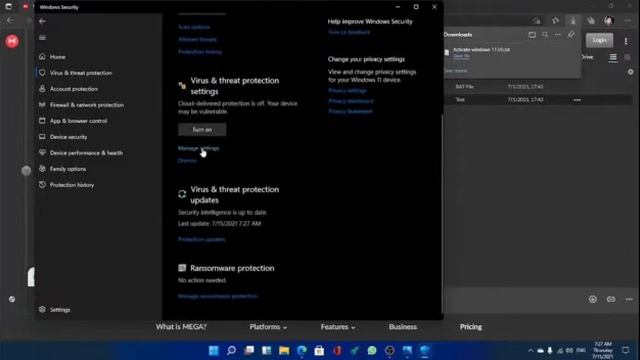Open the Privacy settings link
Screen dimensions: 640x360
347,91
